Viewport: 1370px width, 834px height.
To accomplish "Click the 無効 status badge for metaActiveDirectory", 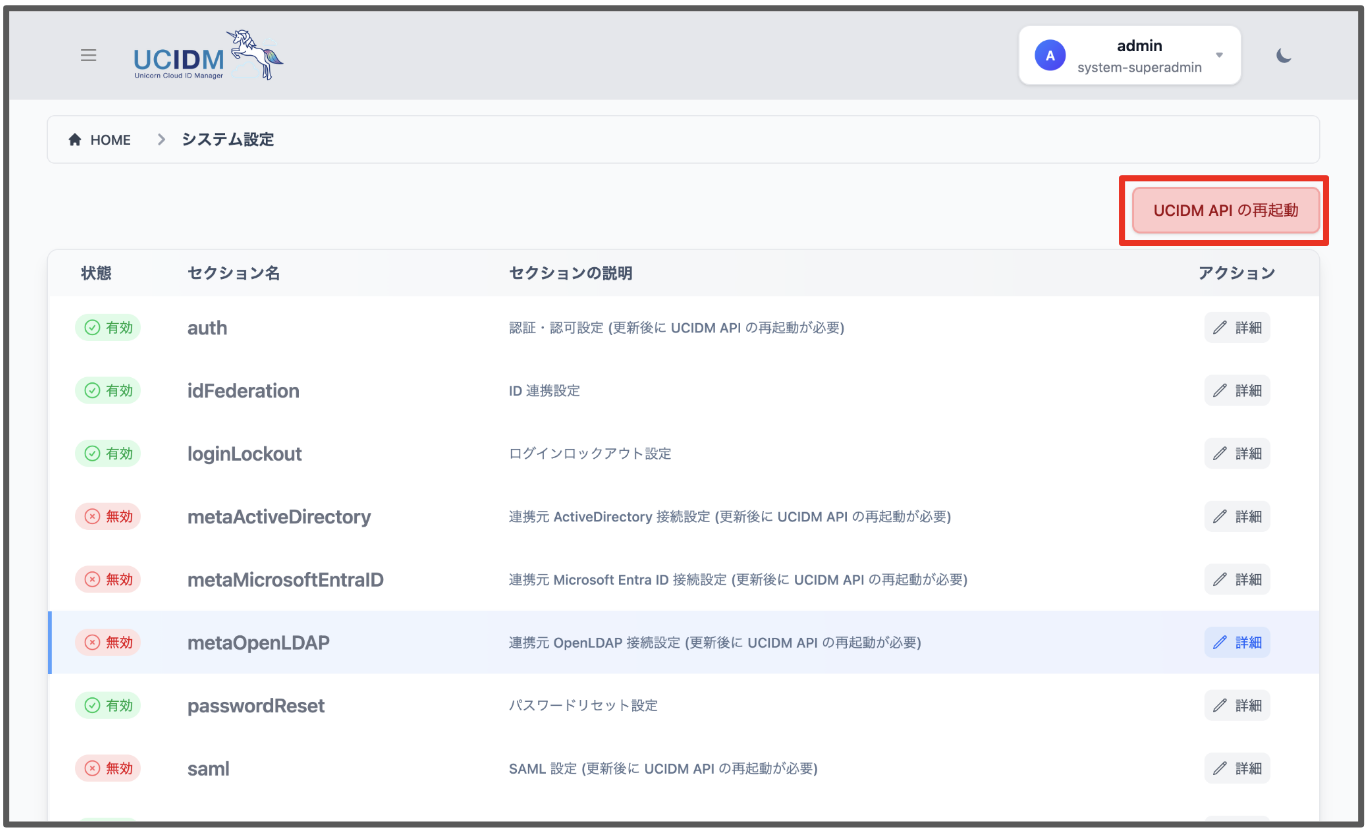I will (108, 517).
